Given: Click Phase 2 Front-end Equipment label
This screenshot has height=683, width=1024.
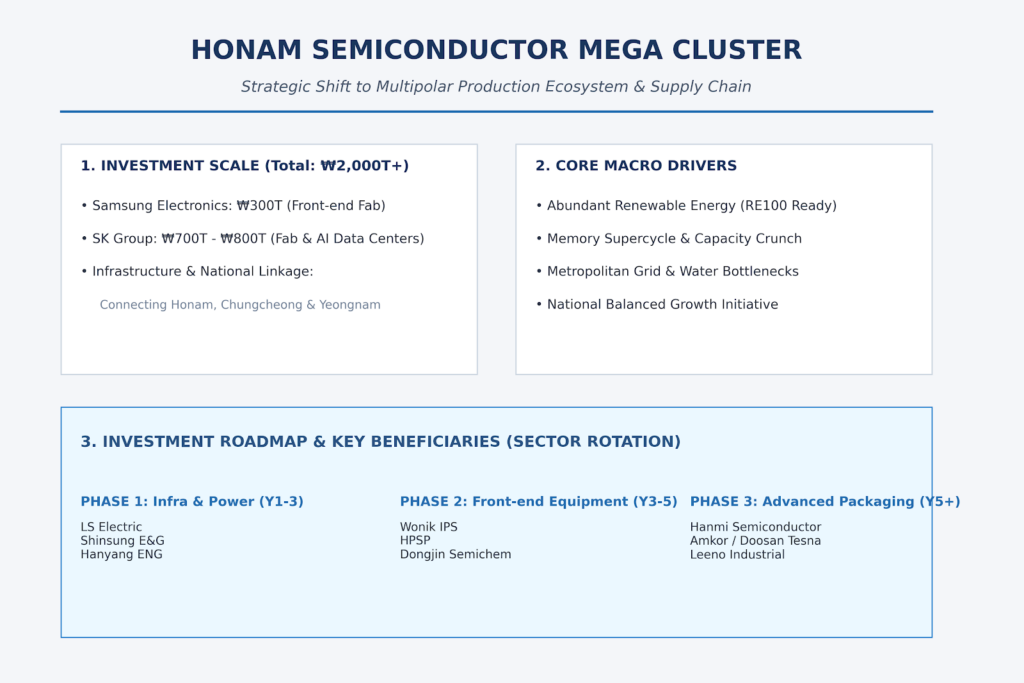Looking at the screenshot, I should point(538,501).
